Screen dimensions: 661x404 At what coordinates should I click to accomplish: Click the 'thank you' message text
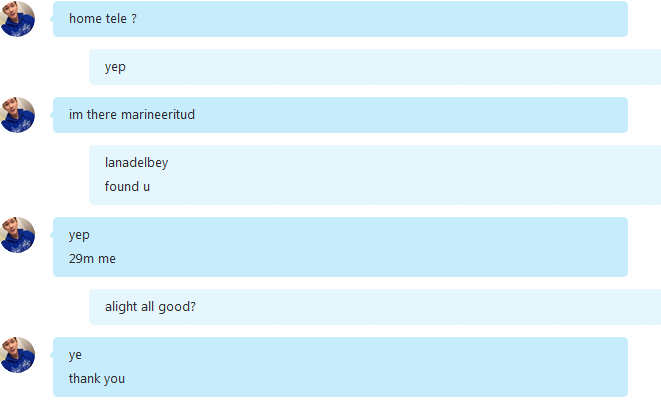click(x=97, y=379)
